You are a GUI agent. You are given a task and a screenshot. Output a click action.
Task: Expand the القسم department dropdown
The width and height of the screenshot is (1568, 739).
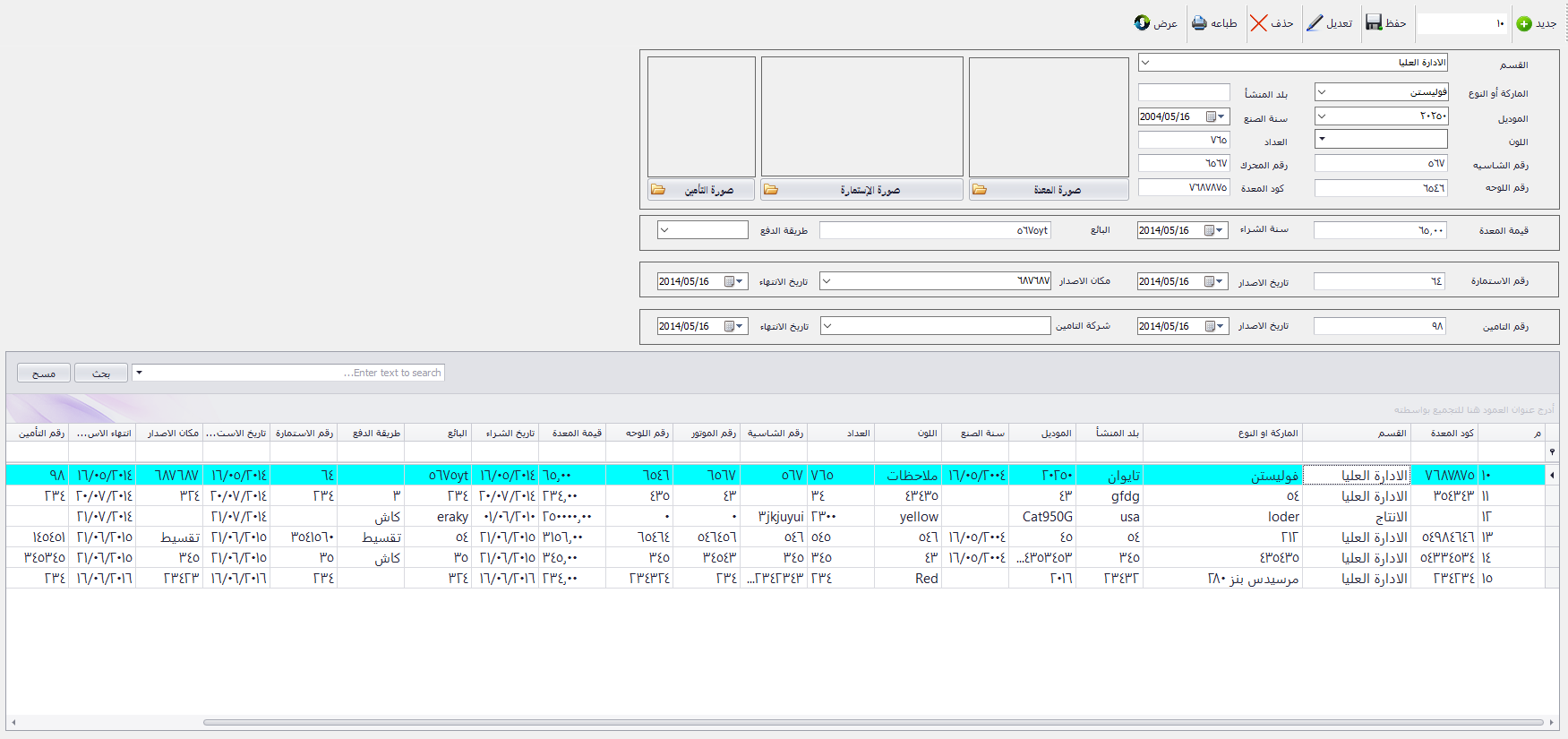pos(1145,63)
